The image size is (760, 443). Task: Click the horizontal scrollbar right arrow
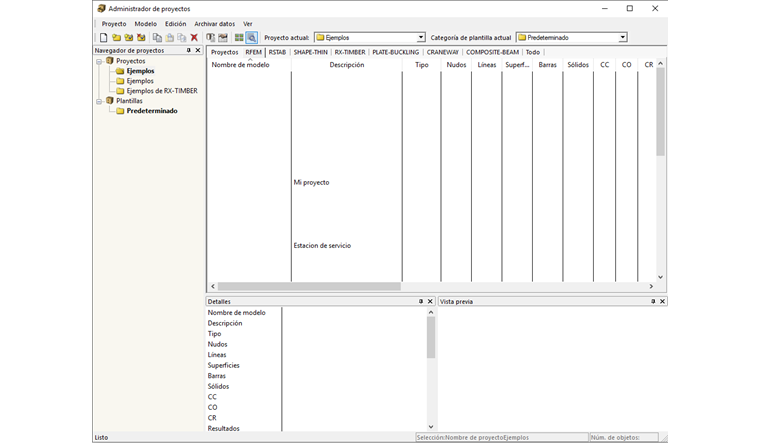[651, 286]
